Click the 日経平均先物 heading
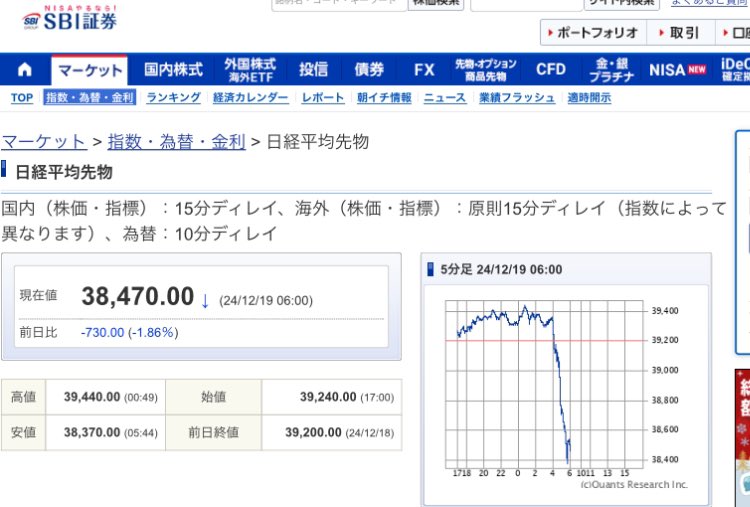The height and width of the screenshot is (507, 750). (x=64, y=172)
